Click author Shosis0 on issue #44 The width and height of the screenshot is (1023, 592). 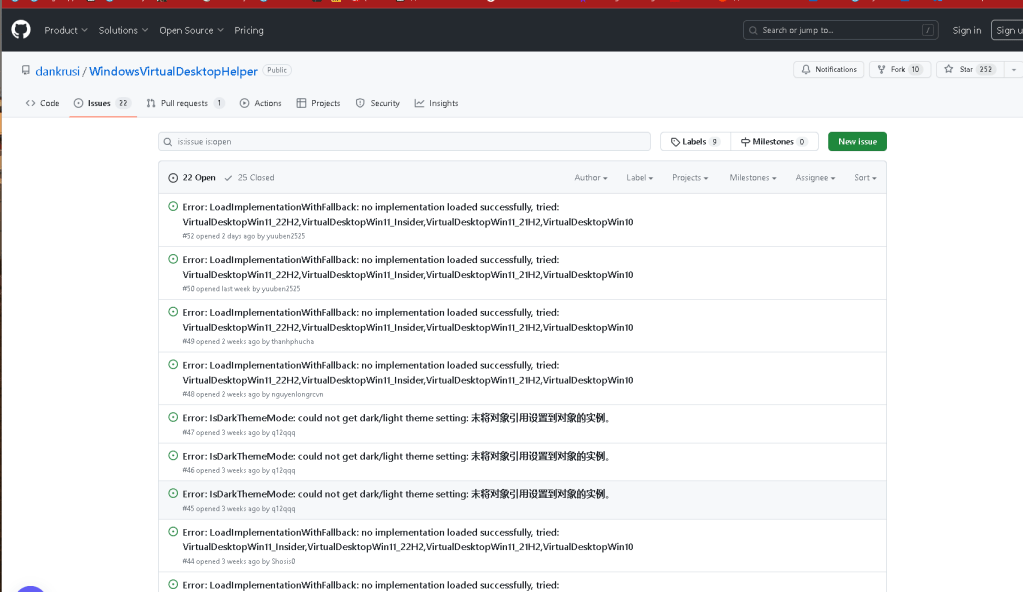283,561
